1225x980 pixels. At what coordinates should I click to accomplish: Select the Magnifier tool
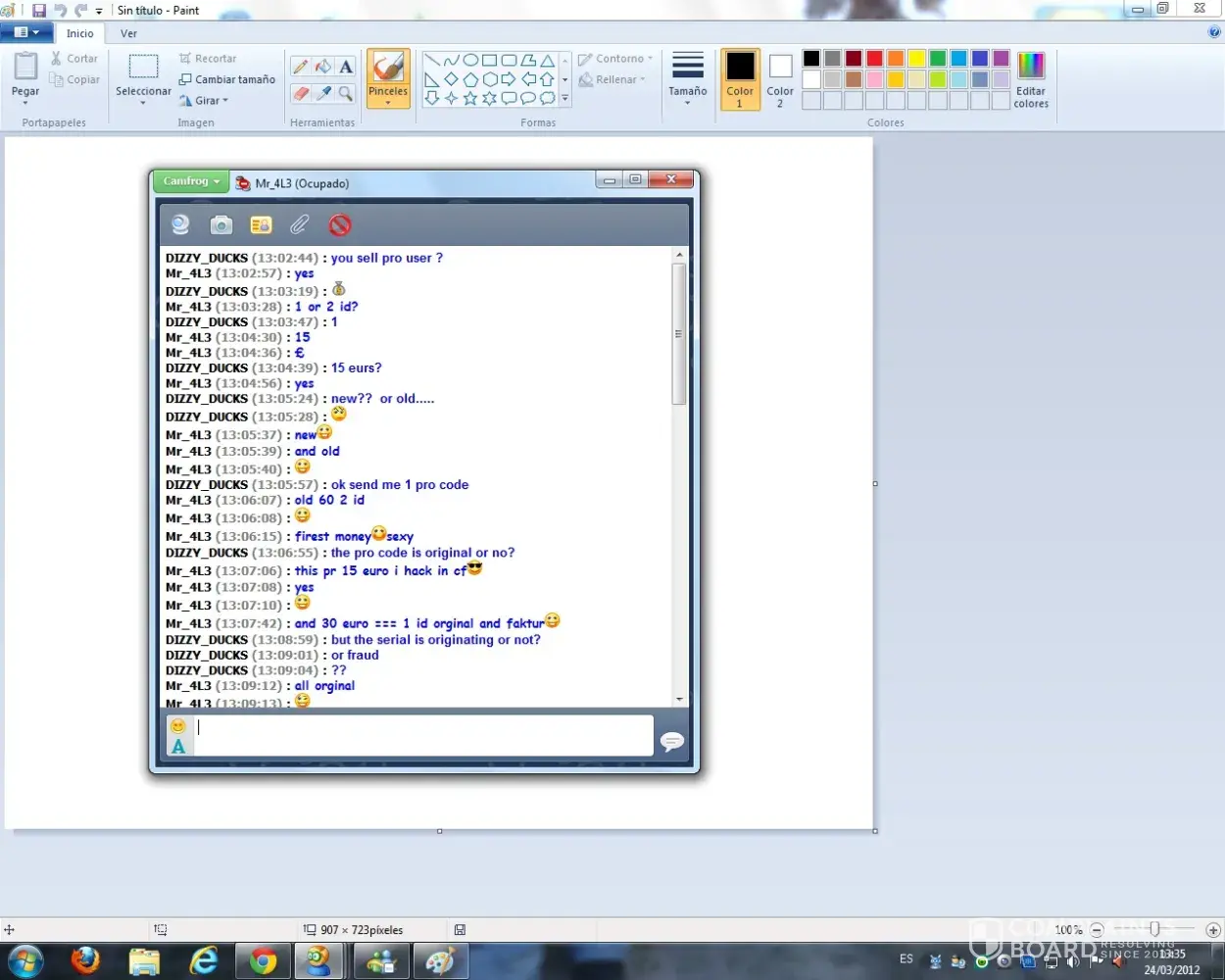(x=346, y=93)
